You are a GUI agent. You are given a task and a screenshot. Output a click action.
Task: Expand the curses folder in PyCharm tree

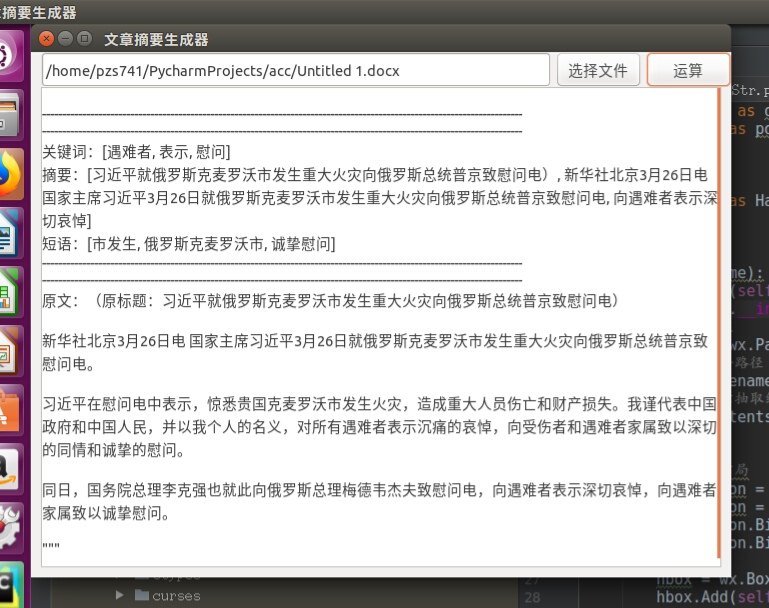point(119,595)
